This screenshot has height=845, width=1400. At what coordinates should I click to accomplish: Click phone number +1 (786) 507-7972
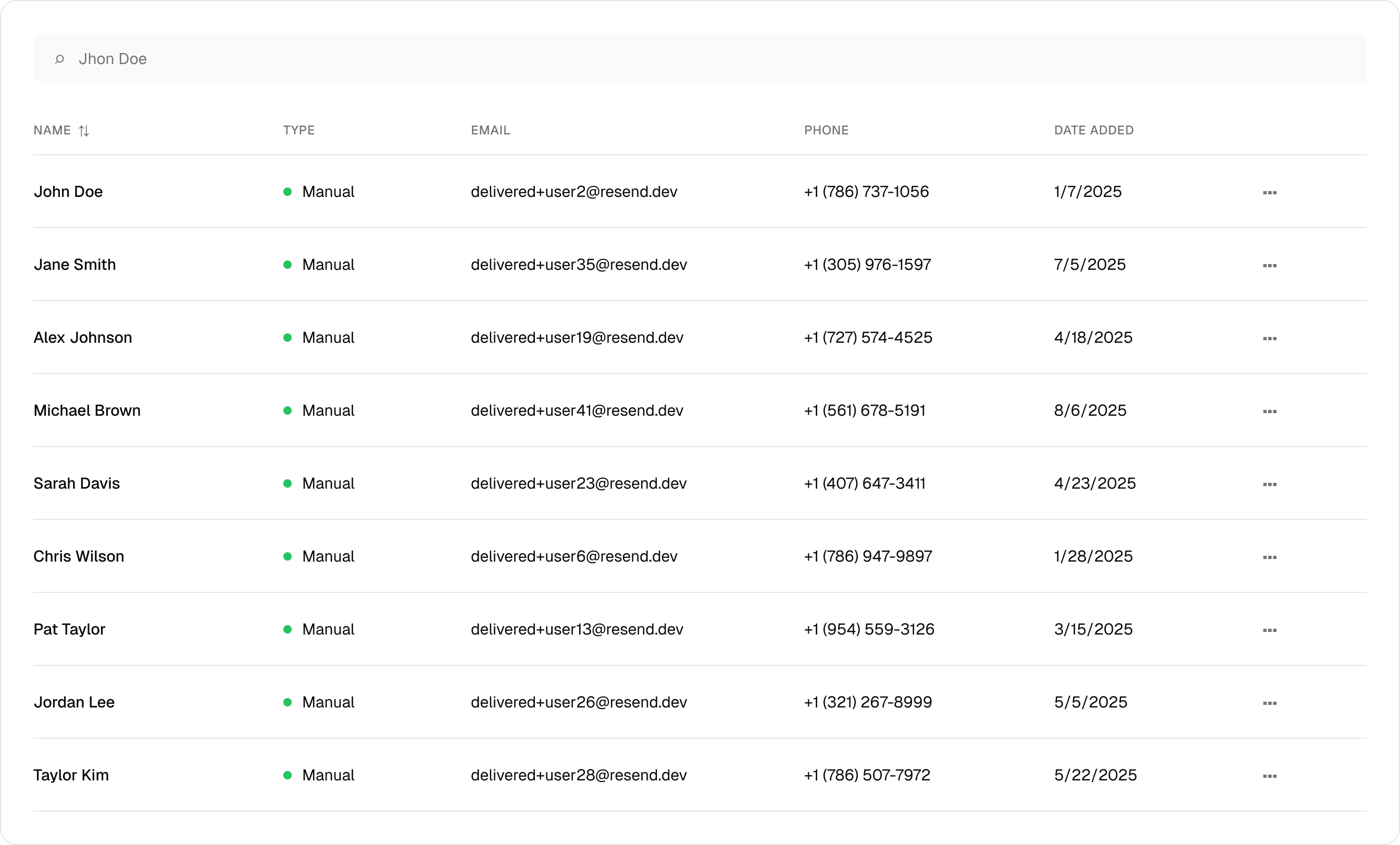click(x=867, y=775)
